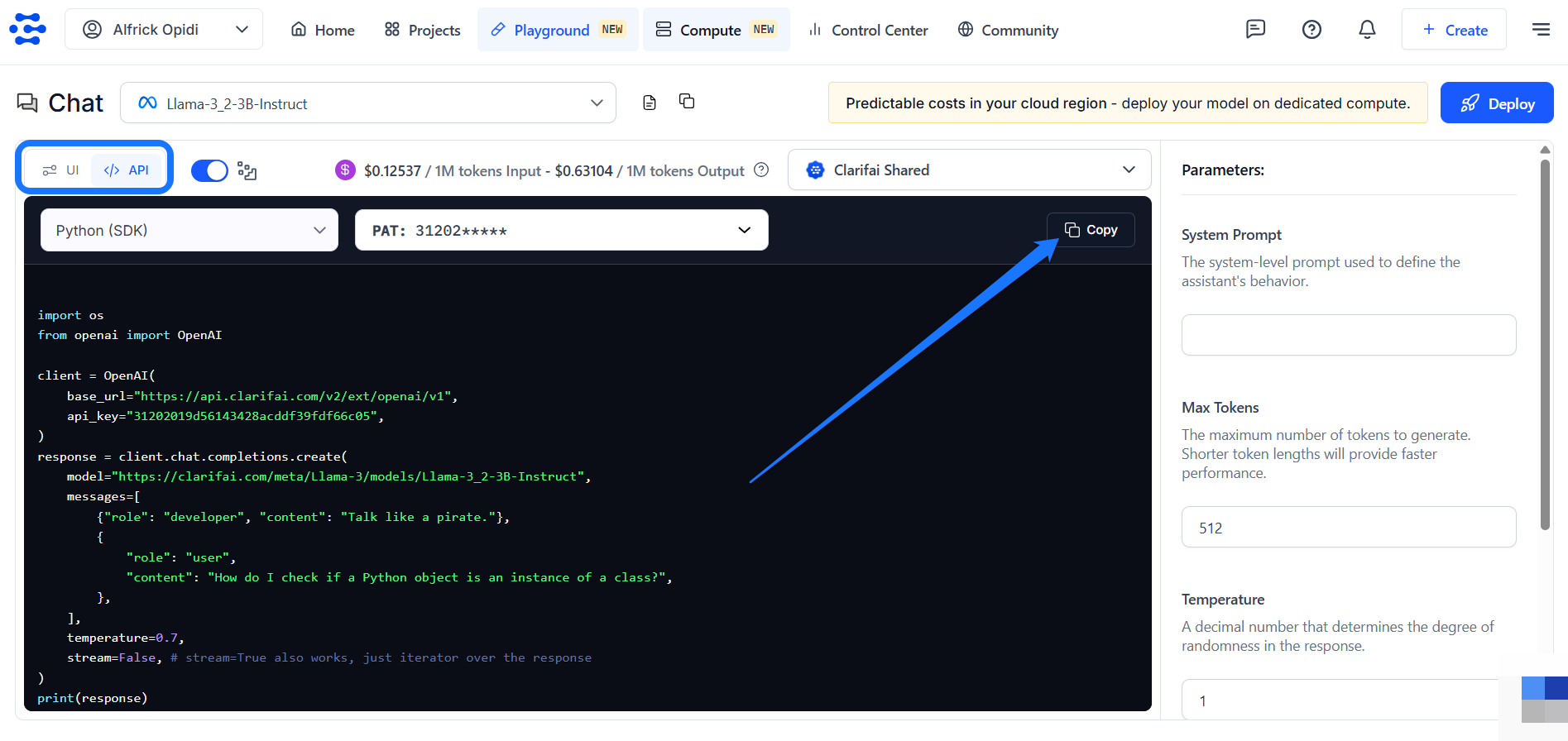This screenshot has width=1568, height=741.
Task: Open the Community menu item
Action: pyautogui.click(x=1008, y=30)
